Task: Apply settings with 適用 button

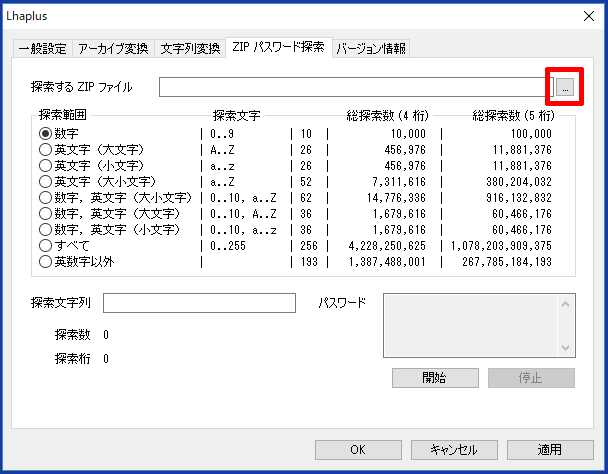Action: point(550,450)
